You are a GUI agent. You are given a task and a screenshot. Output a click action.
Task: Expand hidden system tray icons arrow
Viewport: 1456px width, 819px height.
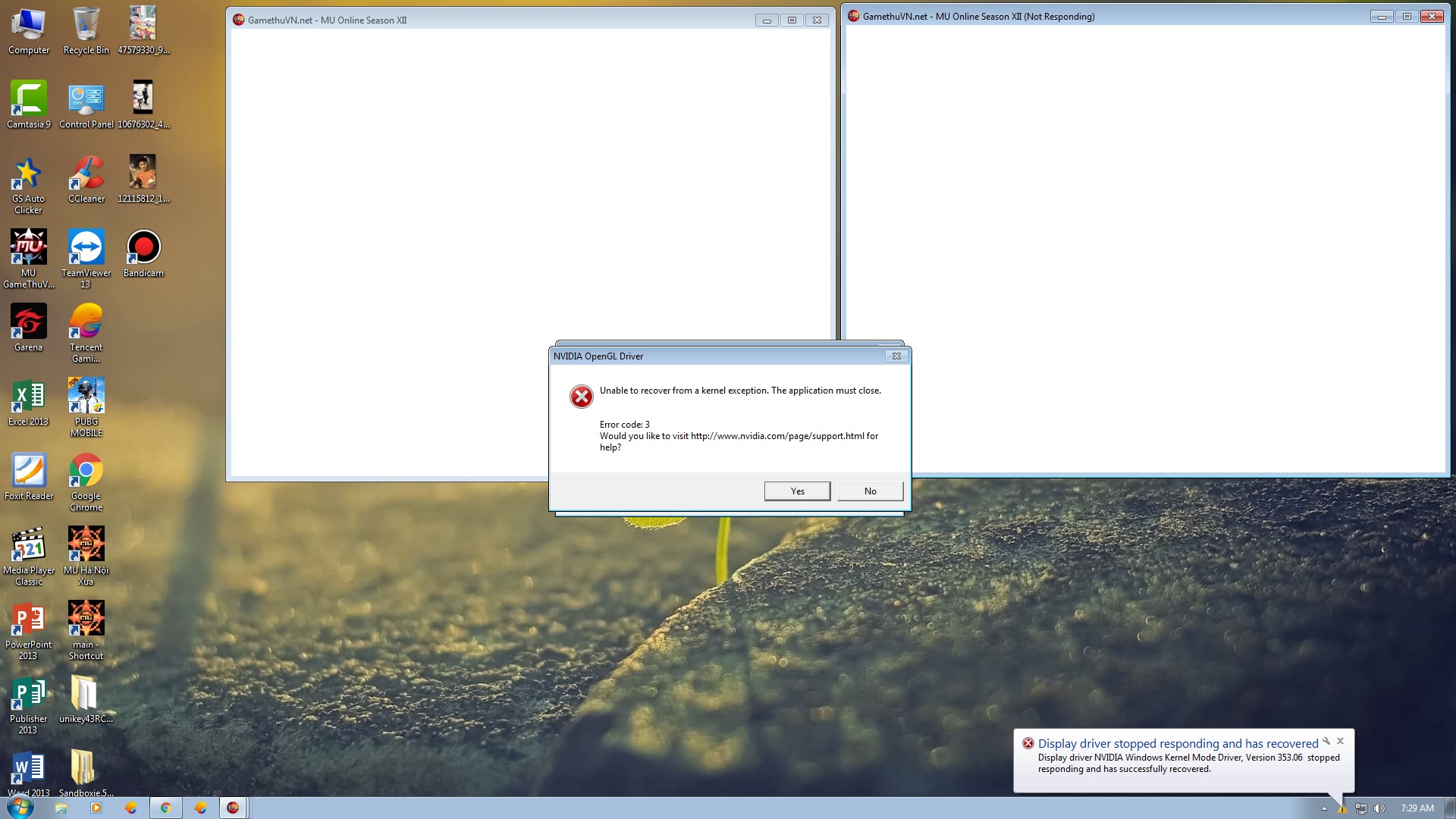coord(1324,808)
